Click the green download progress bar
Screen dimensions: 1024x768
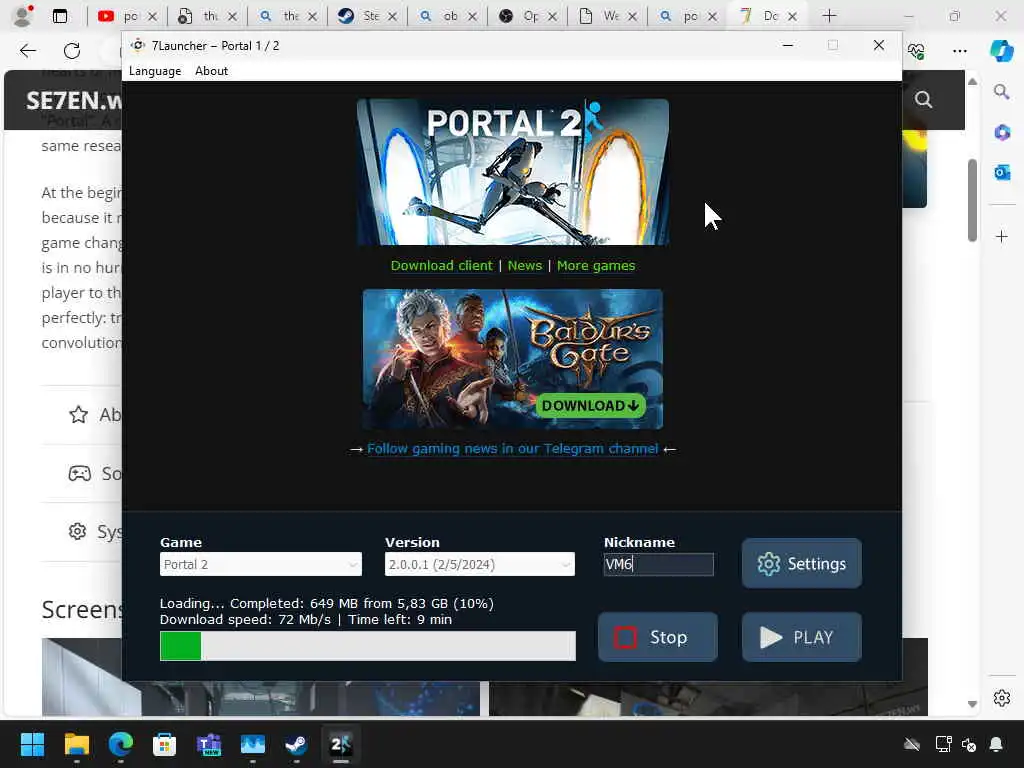(x=368, y=646)
